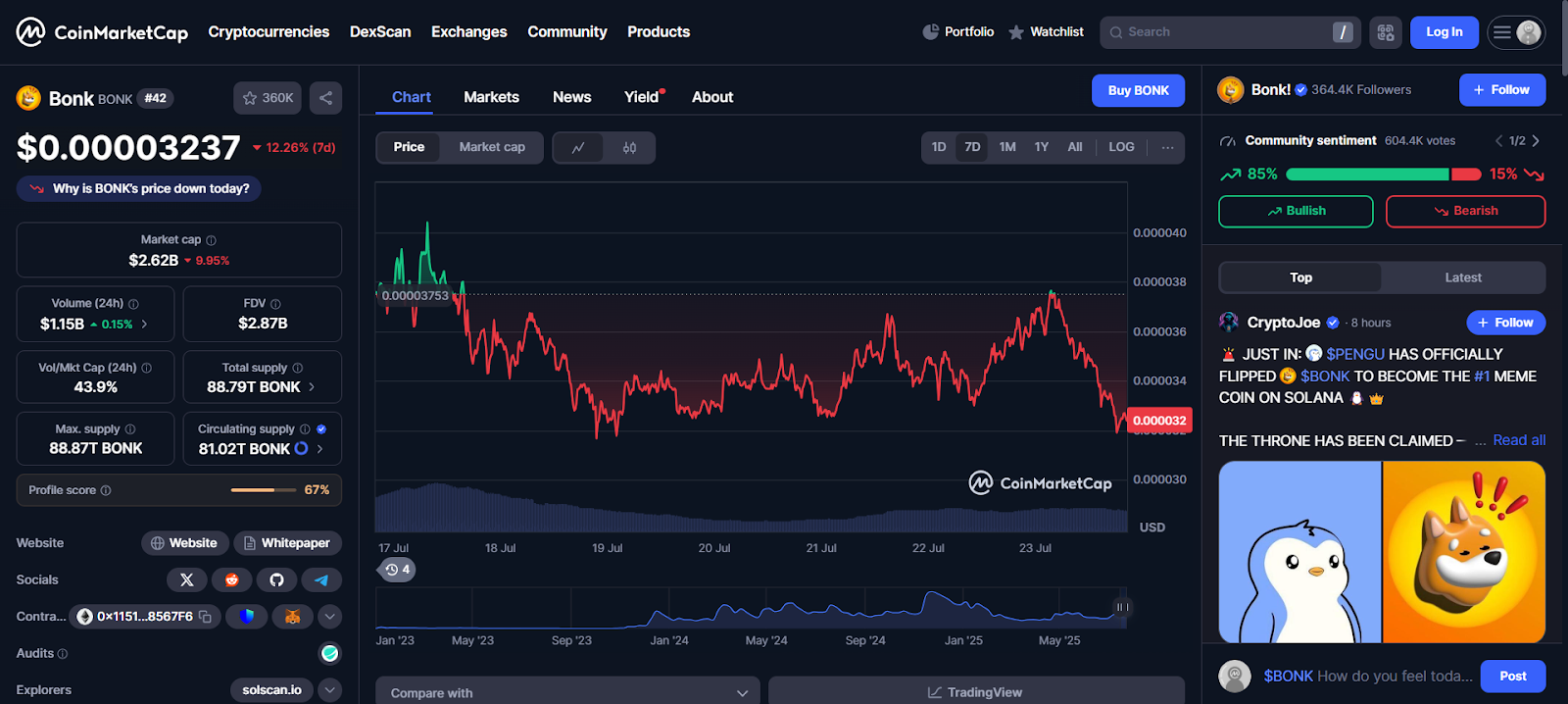Open Bonk's X (Twitter) social link
The height and width of the screenshot is (704, 1568).
click(187, 579)
